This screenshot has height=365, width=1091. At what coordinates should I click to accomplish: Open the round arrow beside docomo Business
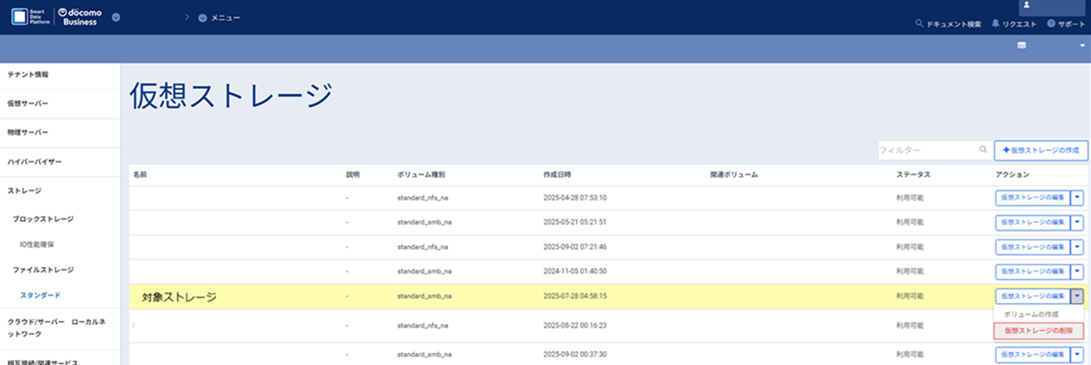[x=116, y=17]
